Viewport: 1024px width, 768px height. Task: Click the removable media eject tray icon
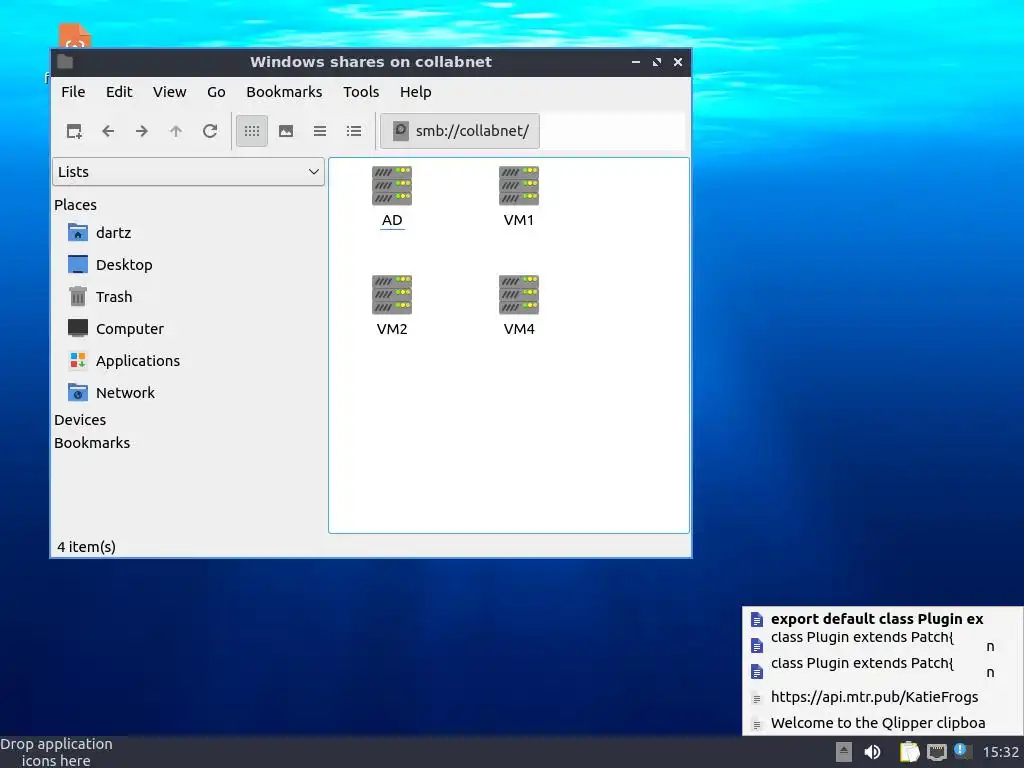(x=844, y=752)
